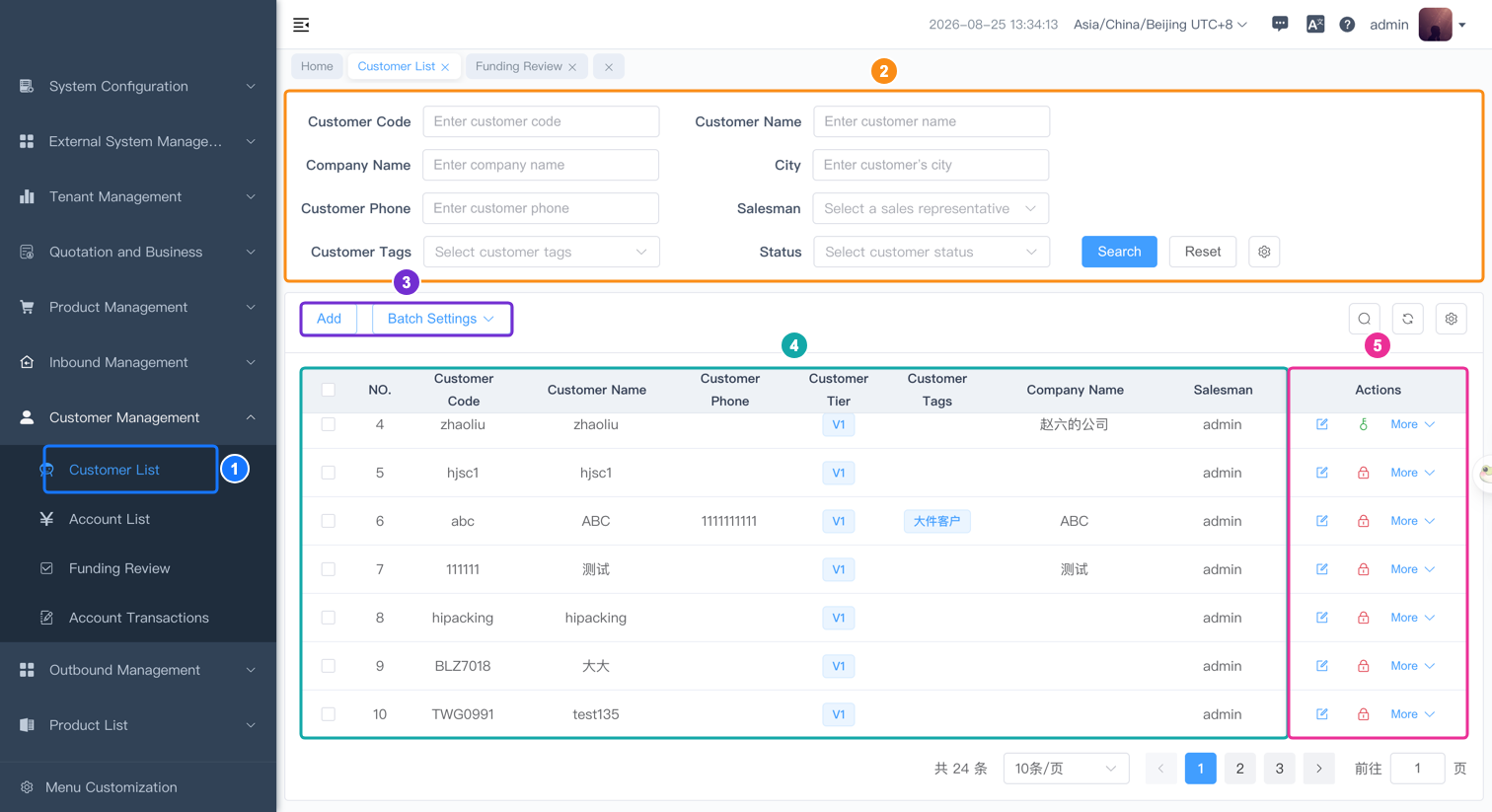Edit the zhaoliu customer row
The height and width of the screenshot is (812, 1492).
[1322, 424]
